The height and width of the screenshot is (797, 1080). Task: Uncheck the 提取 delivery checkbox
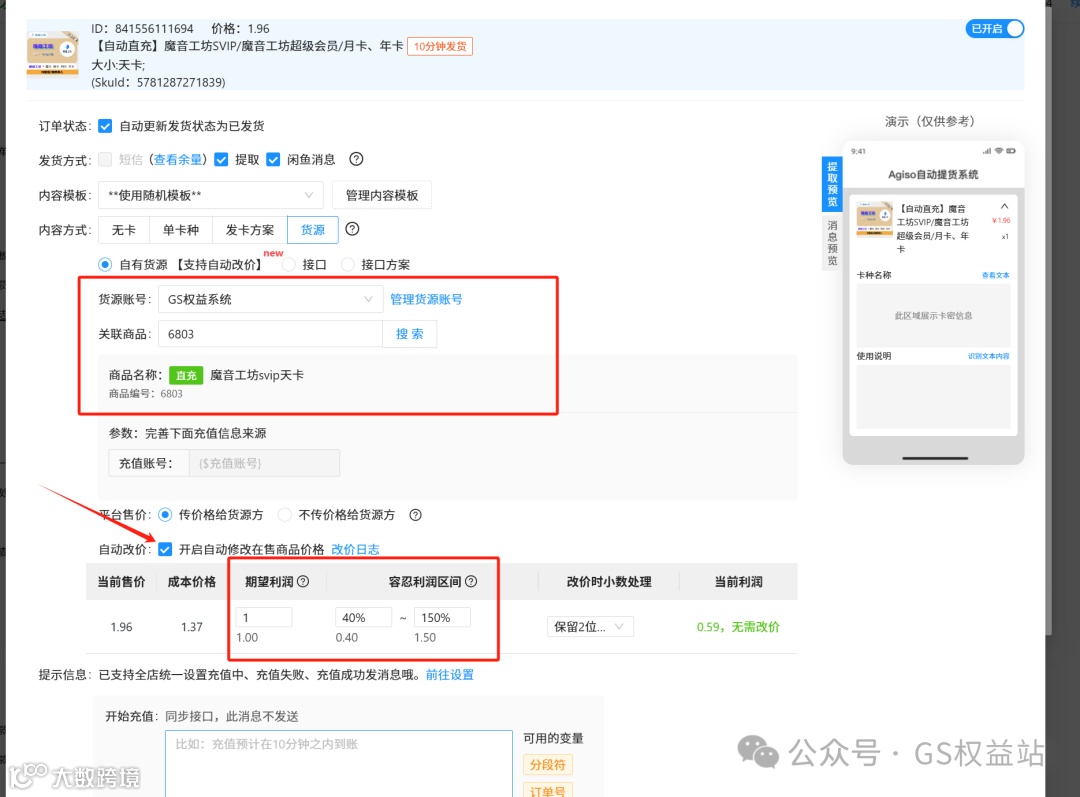(221, 160)
